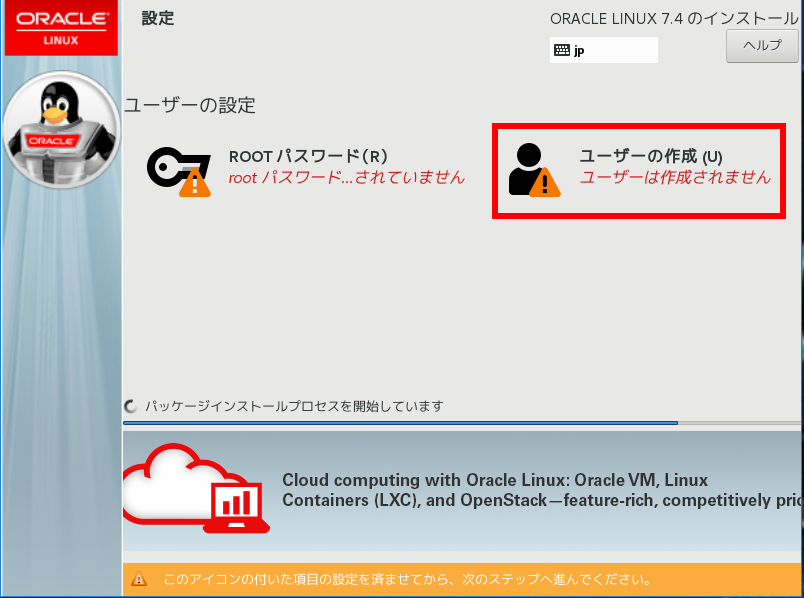Select the ユーザーの作成 (U) label
The image size is (804, 598).
[x=651, y=156]
